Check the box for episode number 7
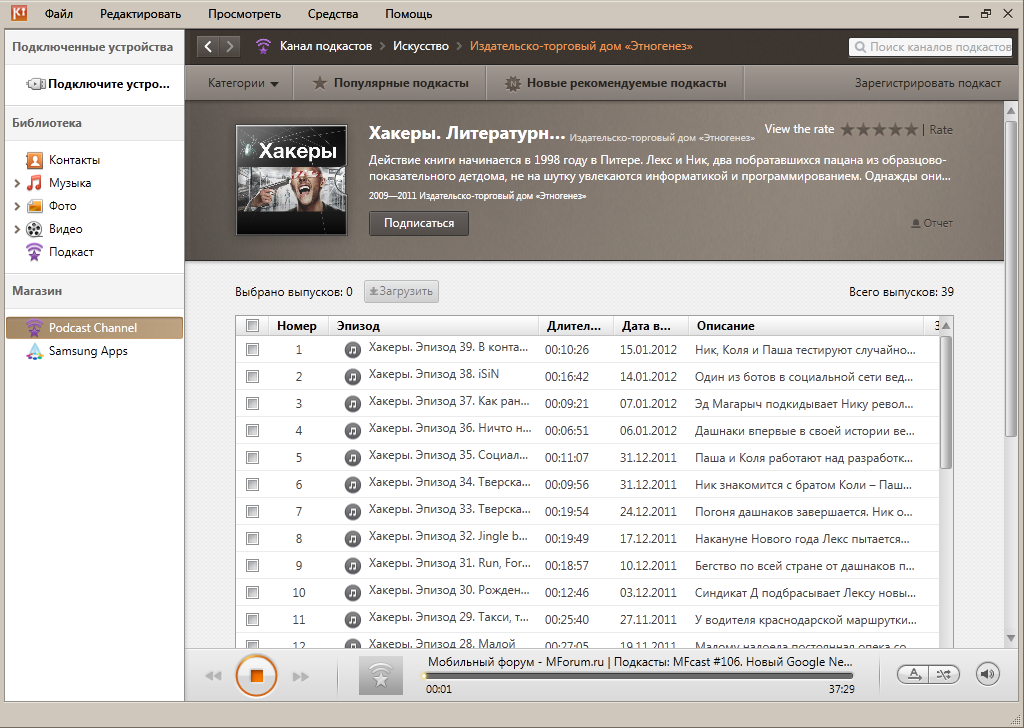The image size is (1024, 728). click(252, 512)
